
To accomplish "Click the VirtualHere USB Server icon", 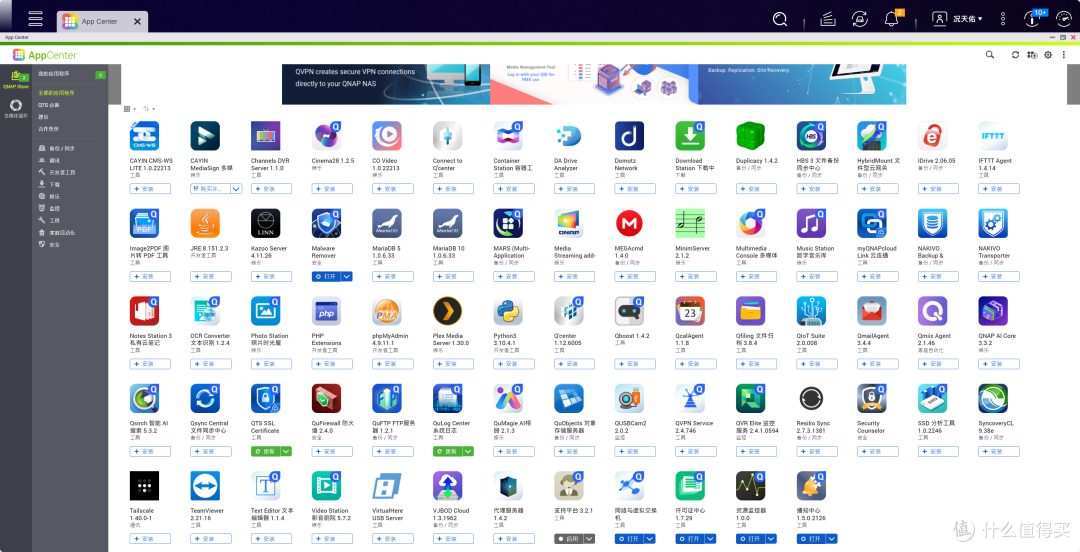I will point(387,486).
